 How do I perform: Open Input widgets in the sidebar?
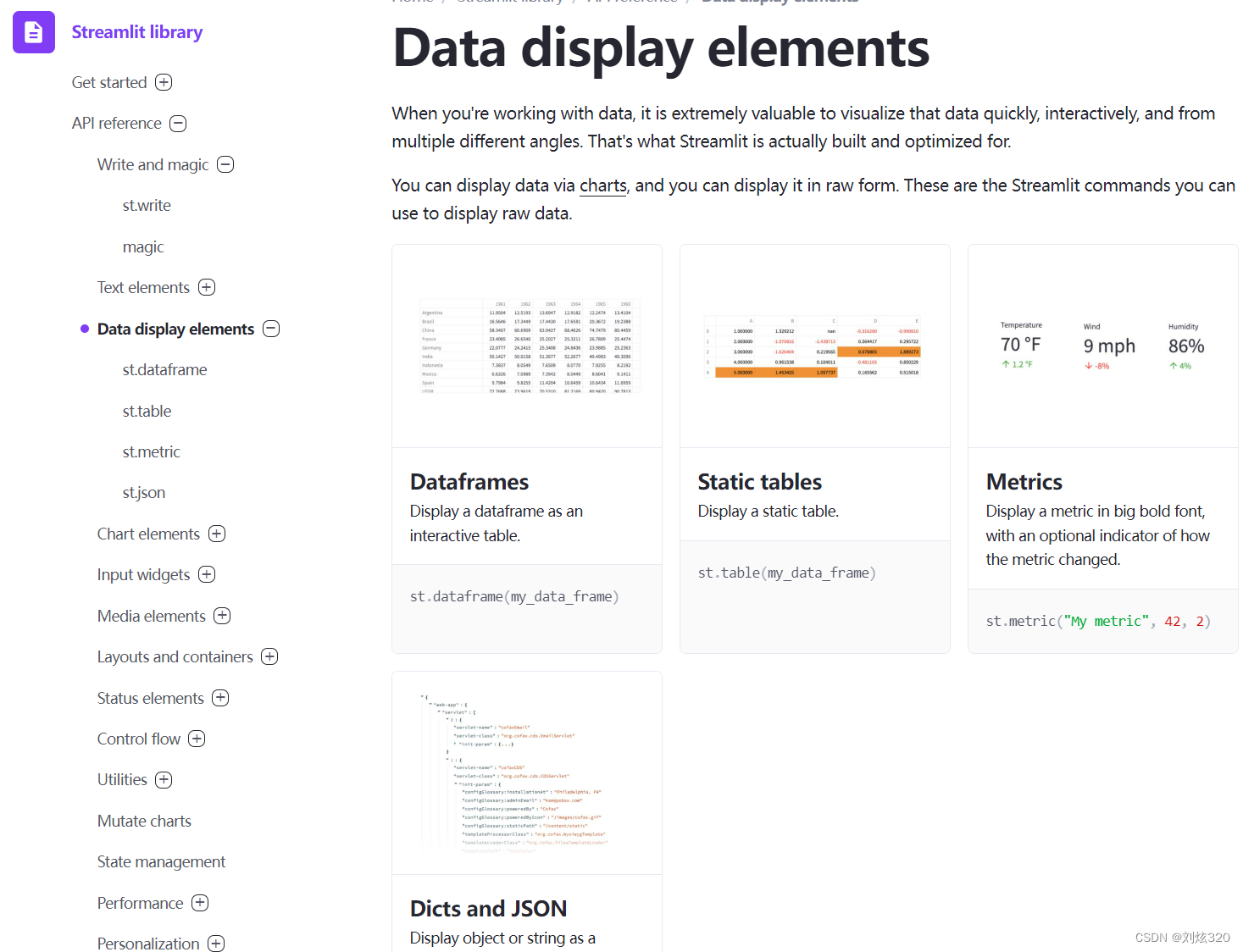pyautogui.click(x=143, y=574)
